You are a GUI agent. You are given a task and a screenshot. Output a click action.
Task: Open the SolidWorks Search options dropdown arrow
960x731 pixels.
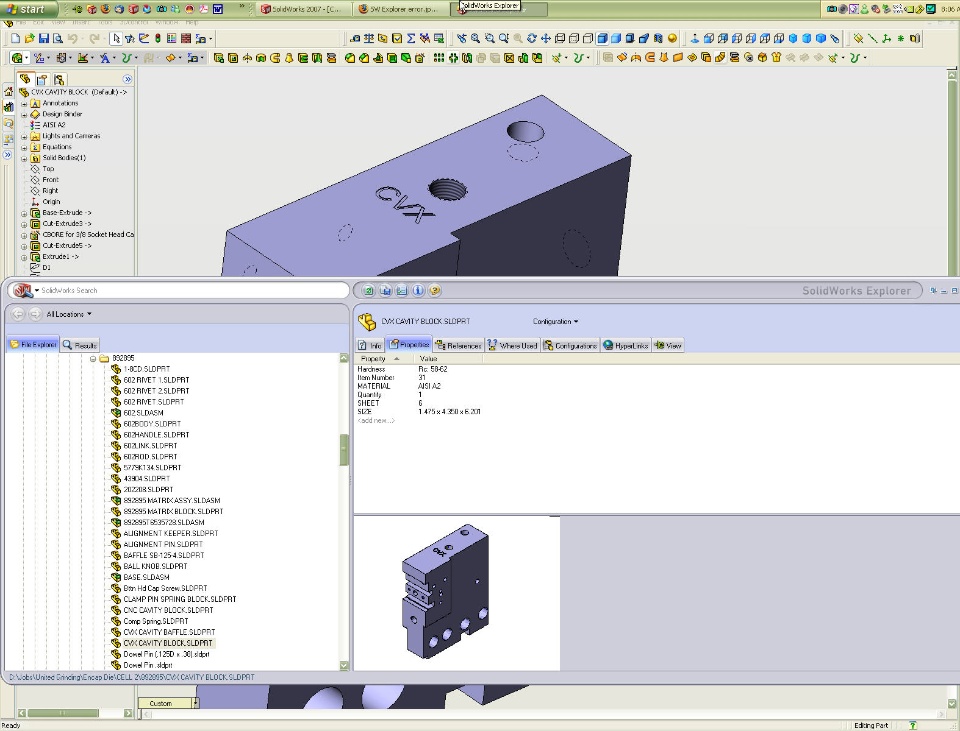(37, 291)
